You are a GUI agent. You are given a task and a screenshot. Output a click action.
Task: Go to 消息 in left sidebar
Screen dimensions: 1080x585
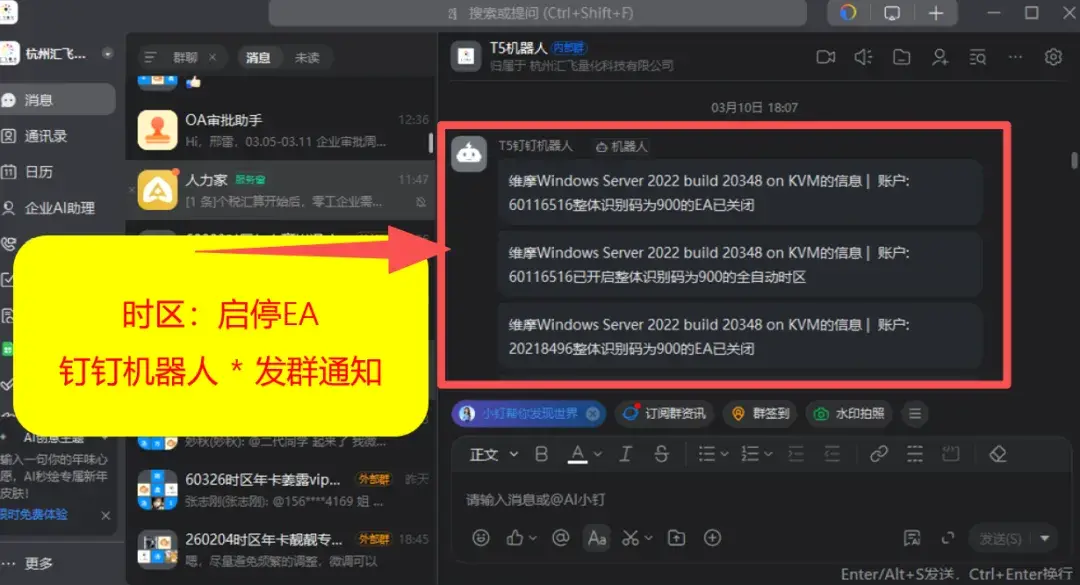tap(58, 100)
